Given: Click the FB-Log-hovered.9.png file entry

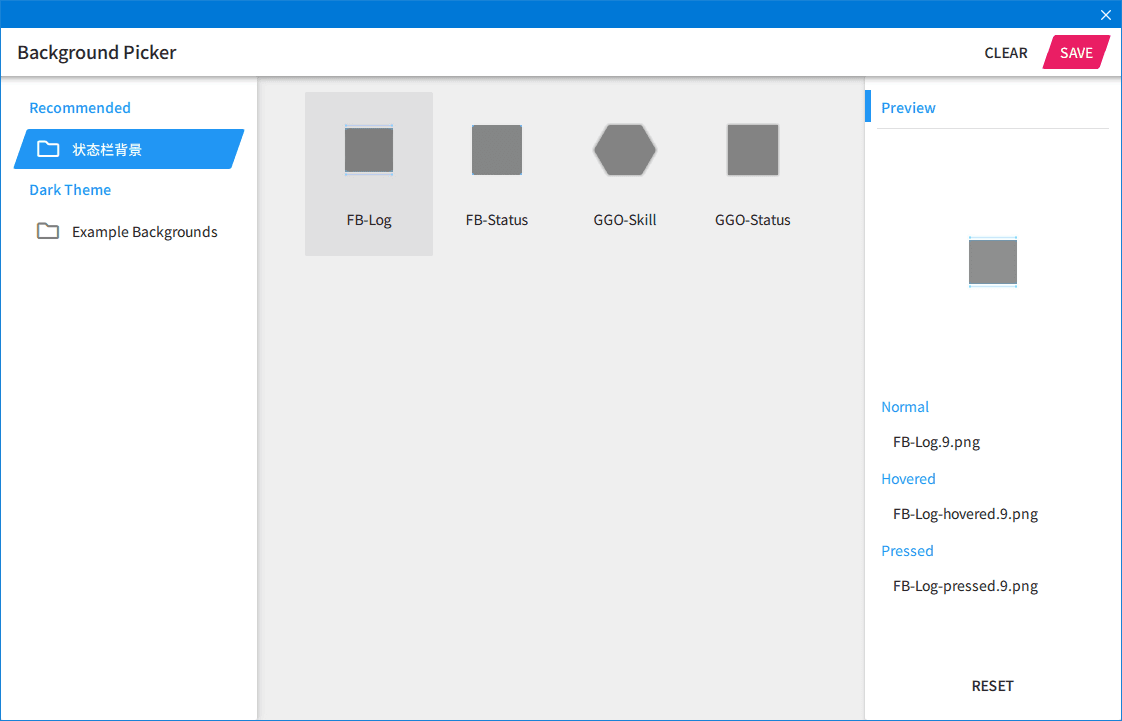Looking at the screenshot, I should click(x=965, y=514).
